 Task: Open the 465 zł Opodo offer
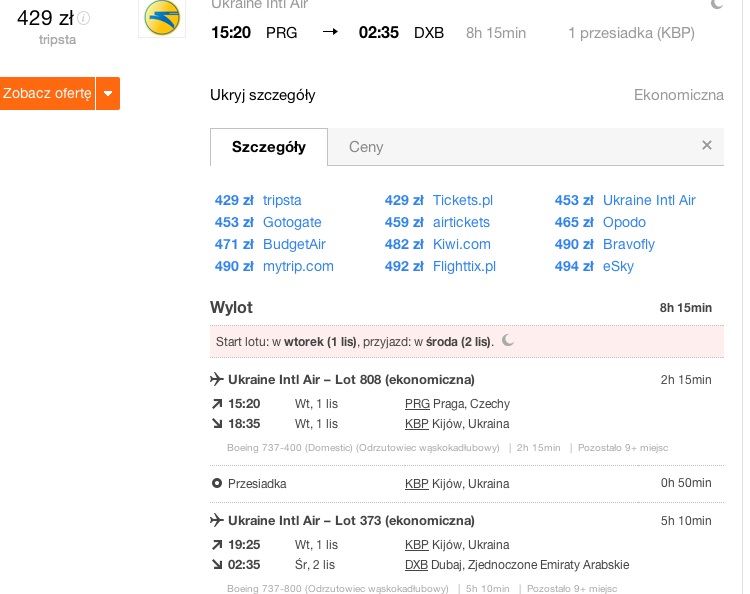coord(600,222)
